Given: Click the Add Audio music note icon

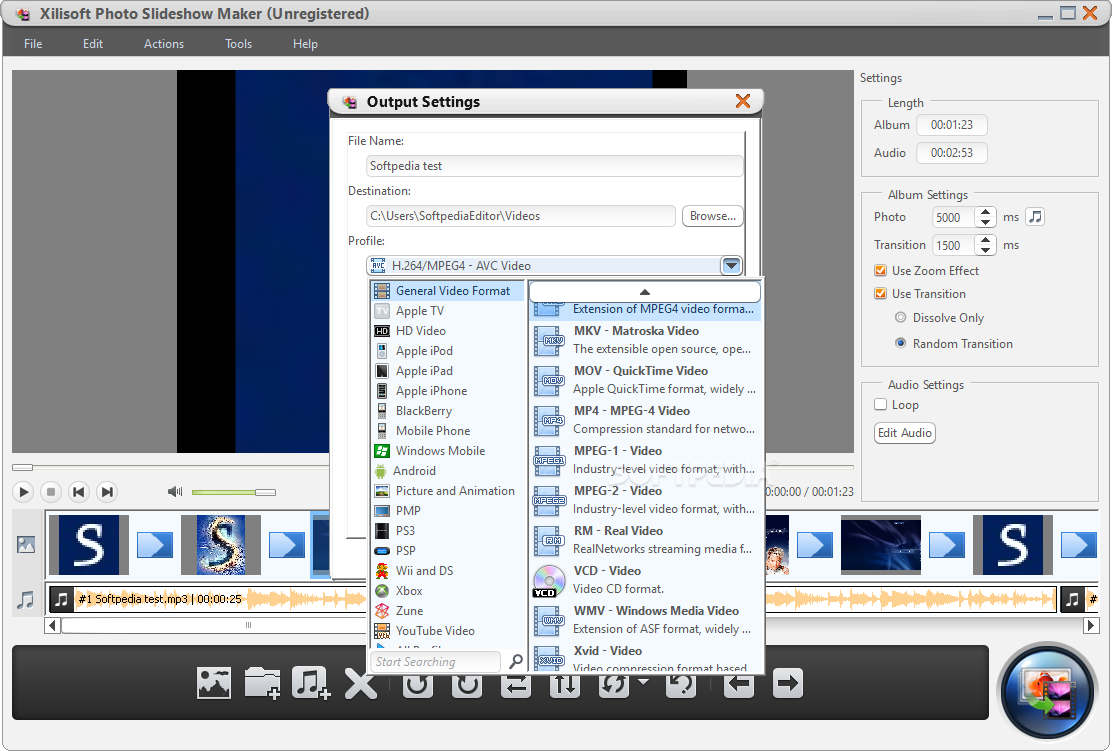Looking at the screenshot, I should [311, 683].
